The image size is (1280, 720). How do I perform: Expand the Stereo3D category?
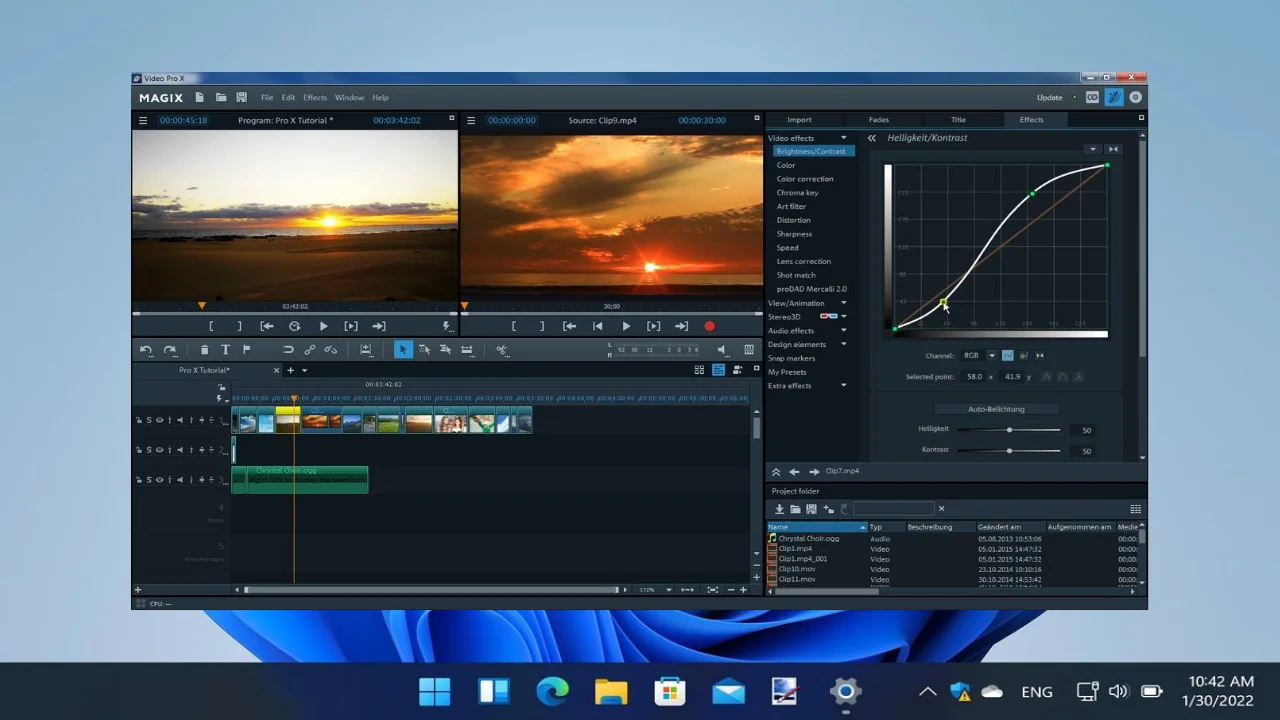[843, 317]
